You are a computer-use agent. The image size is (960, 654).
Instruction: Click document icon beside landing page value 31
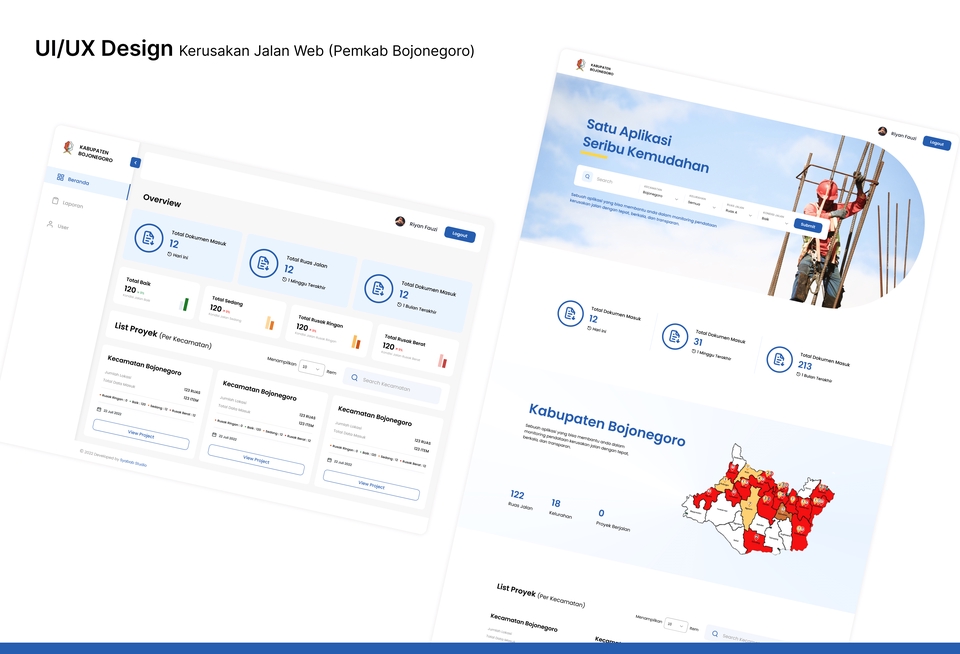pyautogui.click(x=675, y=336)
